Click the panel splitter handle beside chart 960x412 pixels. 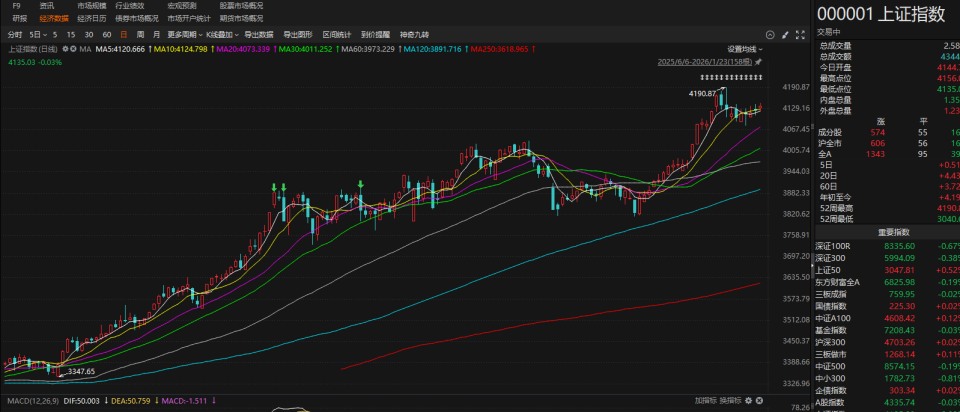pyautogui.click(x=812, y=268)
